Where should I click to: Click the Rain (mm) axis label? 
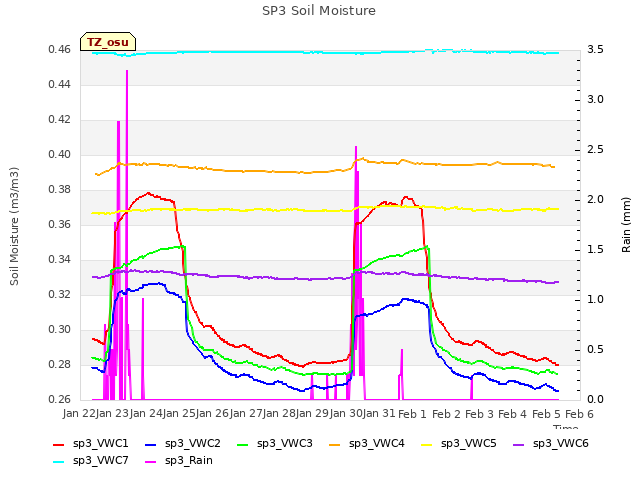point(626,225)
